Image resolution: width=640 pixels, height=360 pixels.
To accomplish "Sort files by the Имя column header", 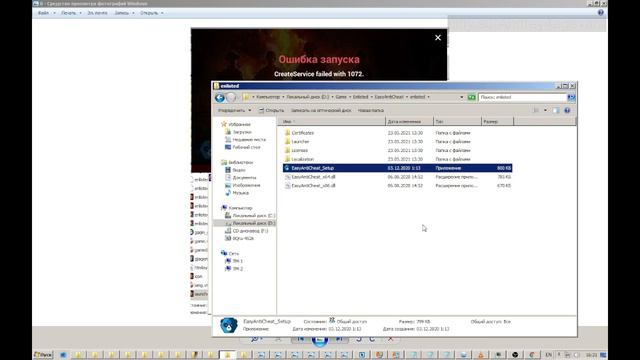I will [x=331, y=121].
